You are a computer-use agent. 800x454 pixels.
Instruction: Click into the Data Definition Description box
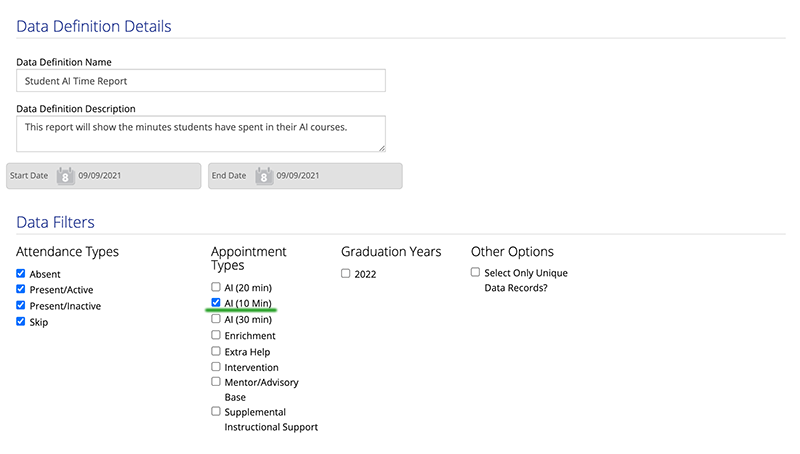(201, 134)
